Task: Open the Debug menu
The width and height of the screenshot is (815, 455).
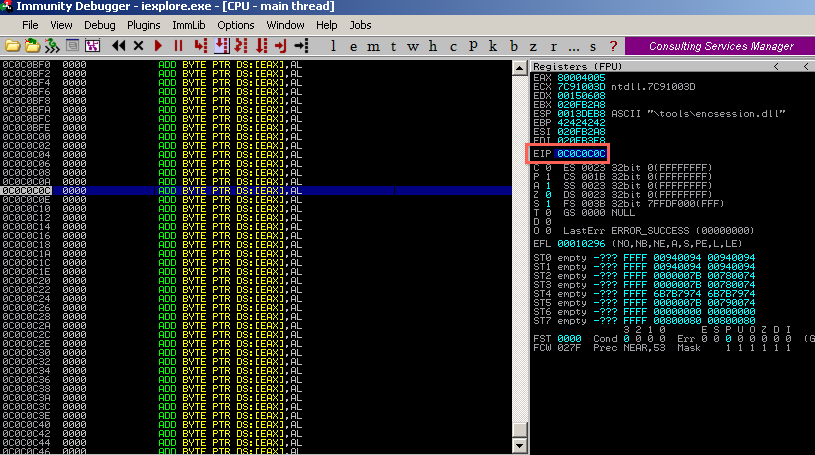Action: (99, 25)
